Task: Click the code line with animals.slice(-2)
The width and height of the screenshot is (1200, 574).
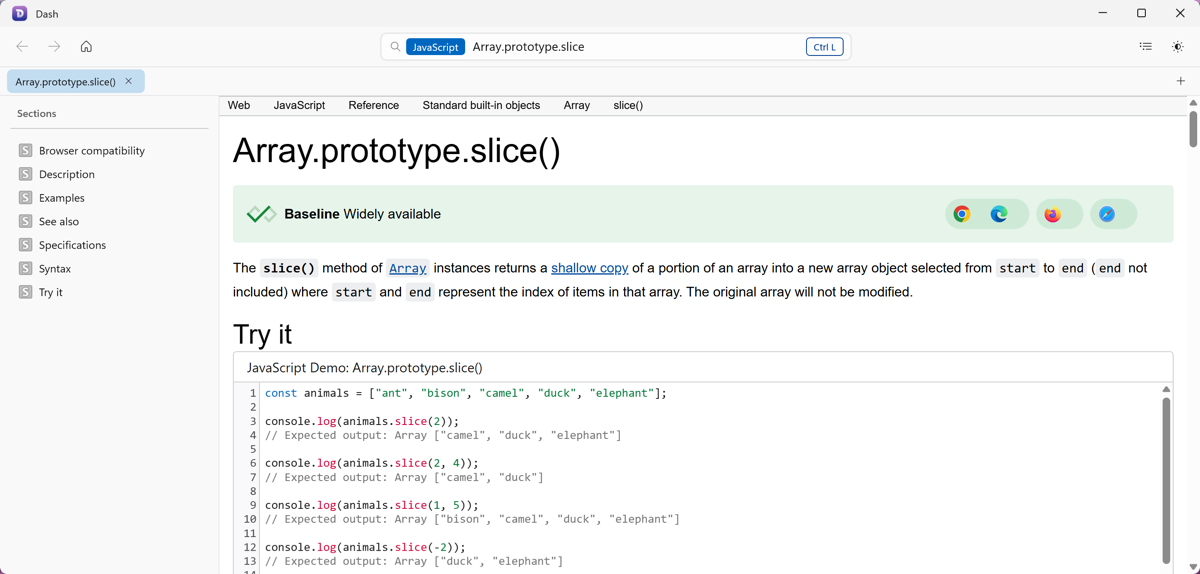Action: tap(366, 547)
